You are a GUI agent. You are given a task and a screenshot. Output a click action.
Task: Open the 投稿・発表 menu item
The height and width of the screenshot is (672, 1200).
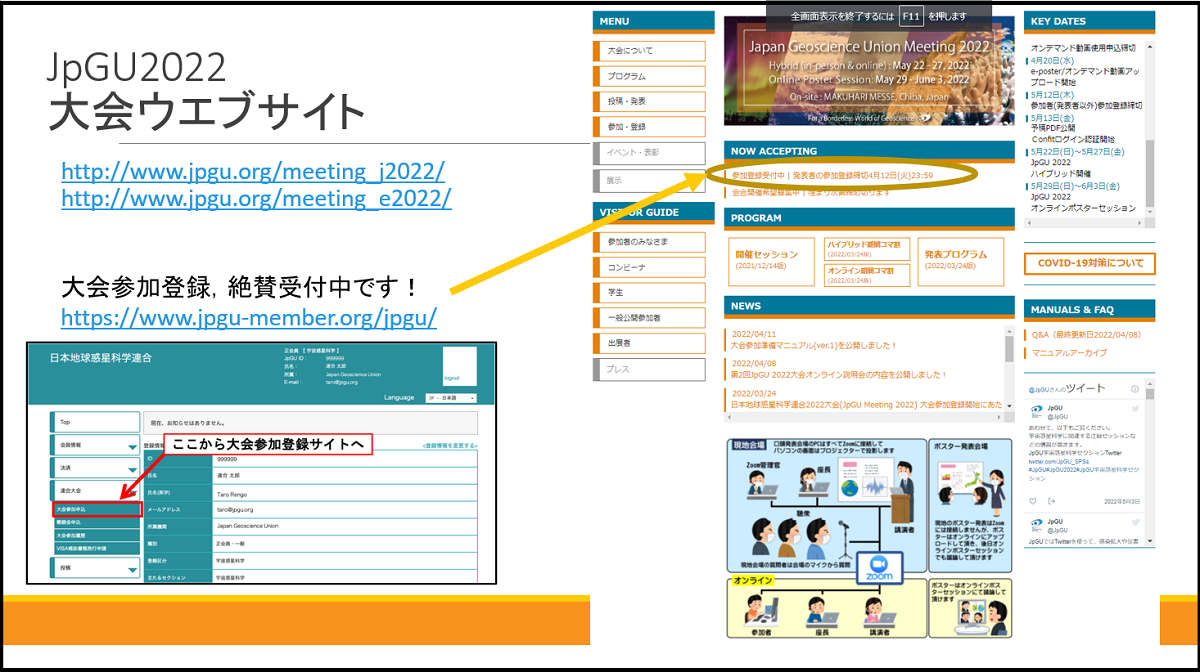(649, 101)
